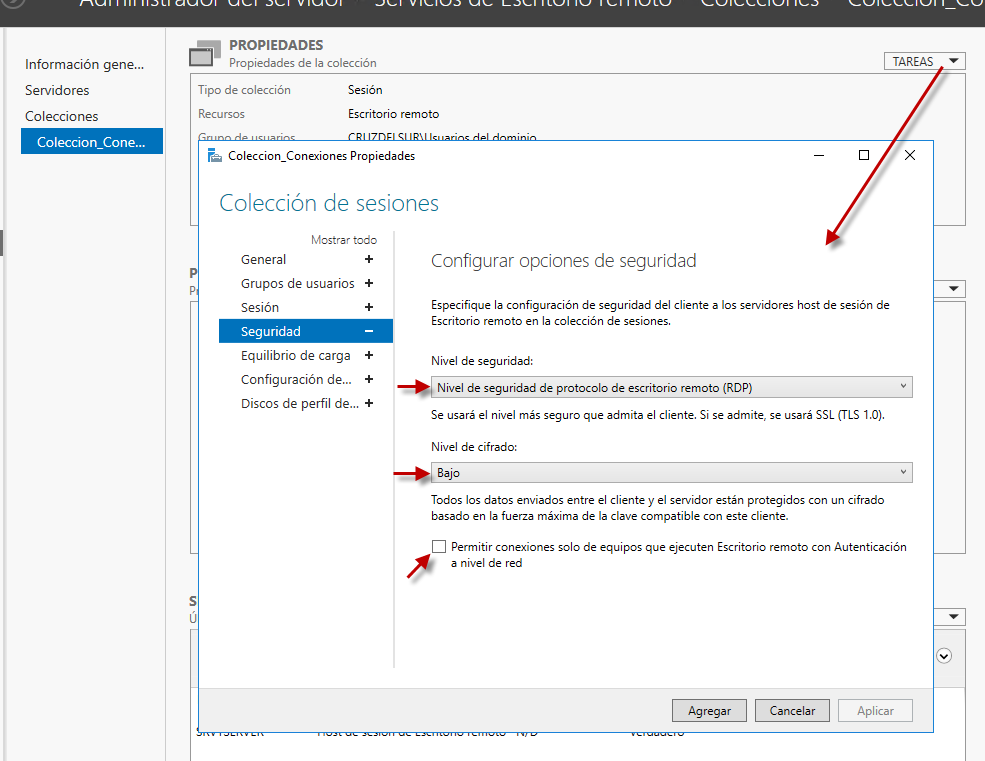Click the Aplicar button
985x761 pixels.
[x=875, y=710]
